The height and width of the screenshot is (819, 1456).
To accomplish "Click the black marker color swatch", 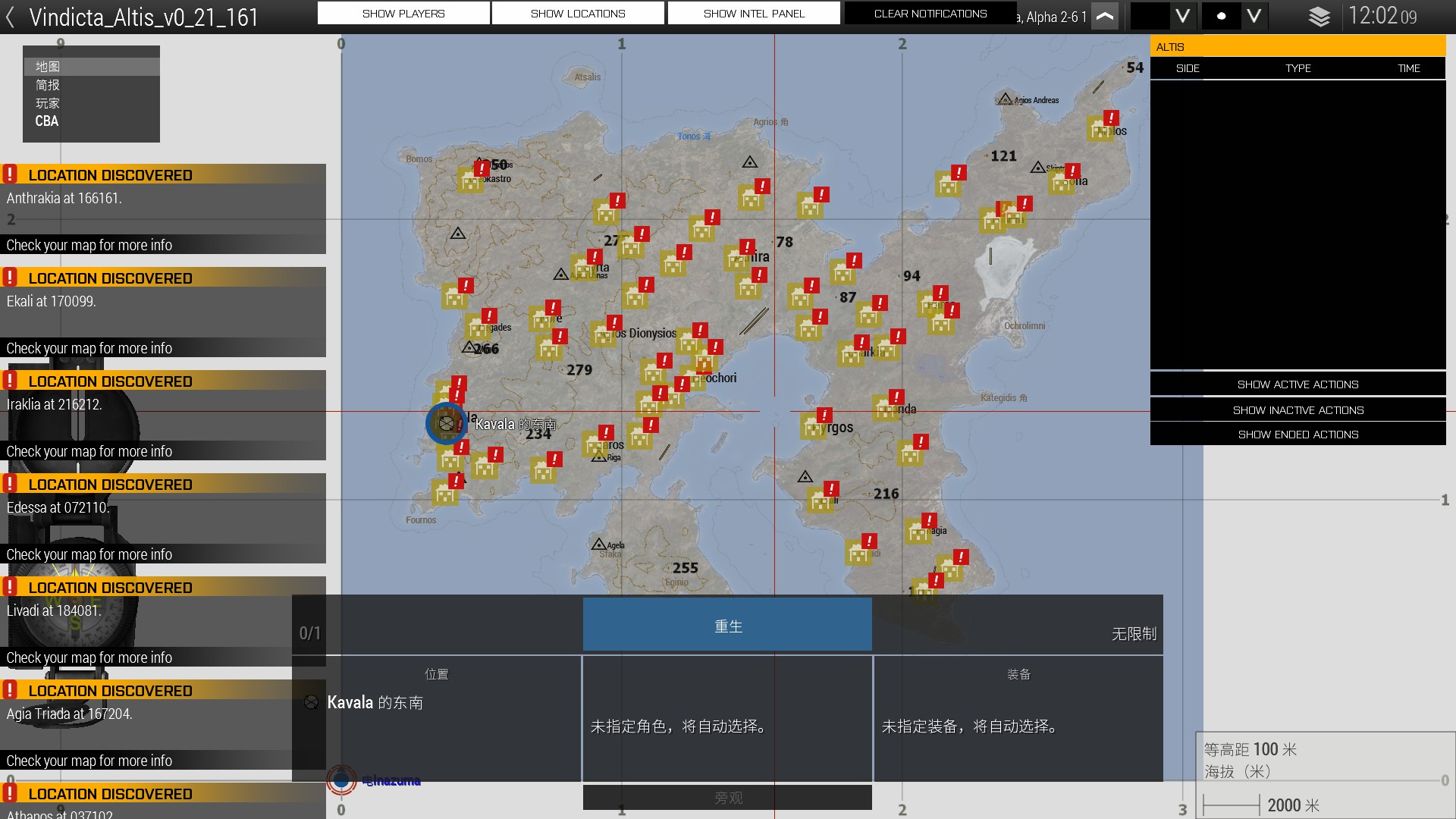I will click(x=1150, y=16).
